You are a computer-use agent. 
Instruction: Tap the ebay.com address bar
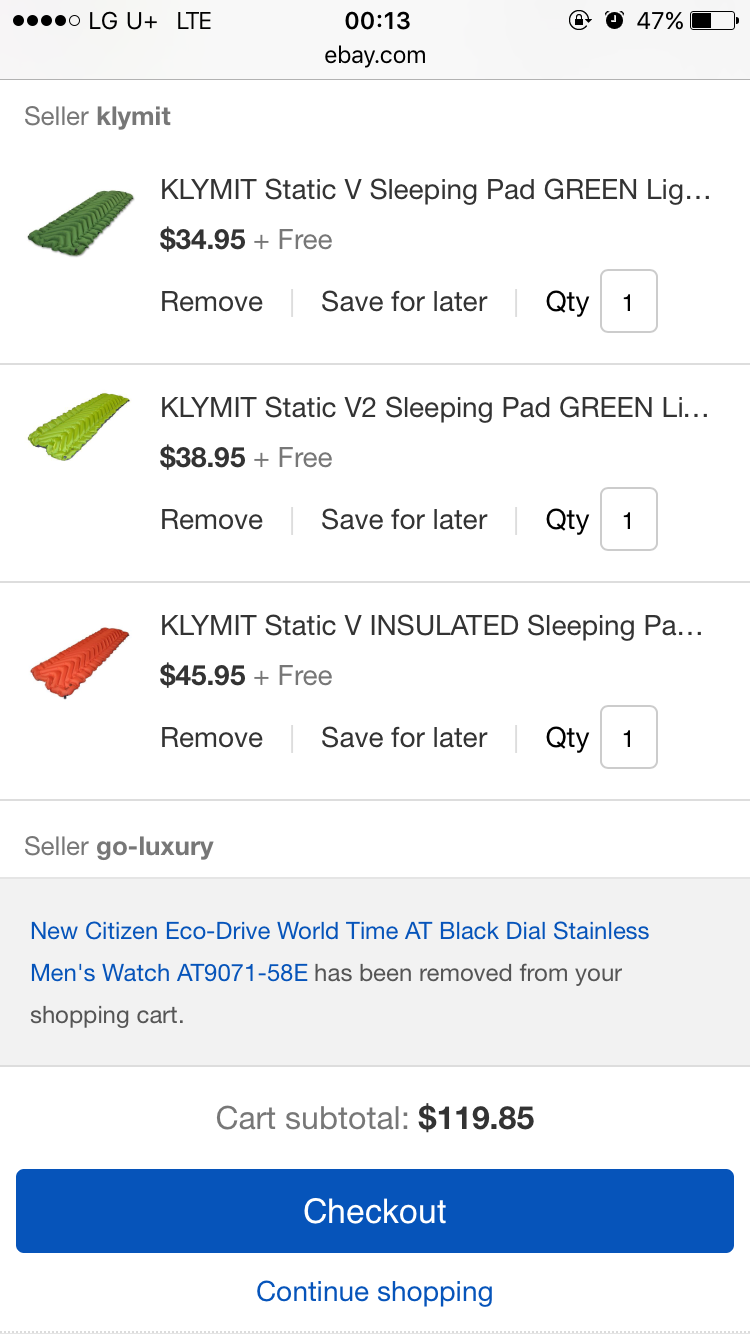click(375, 56)
